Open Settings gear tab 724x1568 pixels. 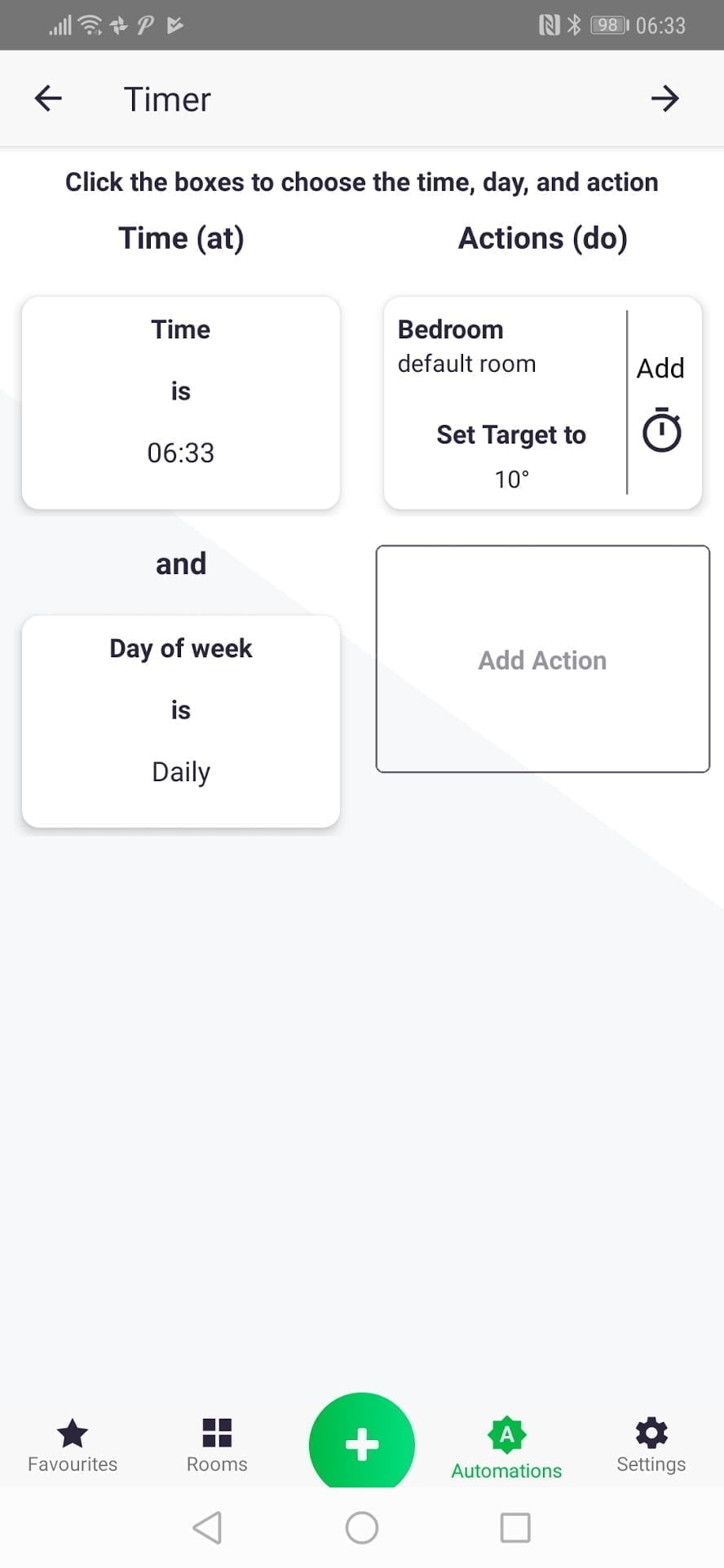(651, 1445)
